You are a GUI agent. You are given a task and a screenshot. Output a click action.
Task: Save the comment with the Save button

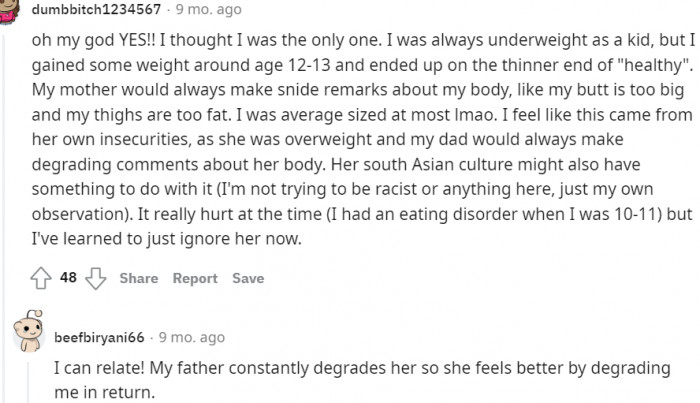click(x=248, y=278)
